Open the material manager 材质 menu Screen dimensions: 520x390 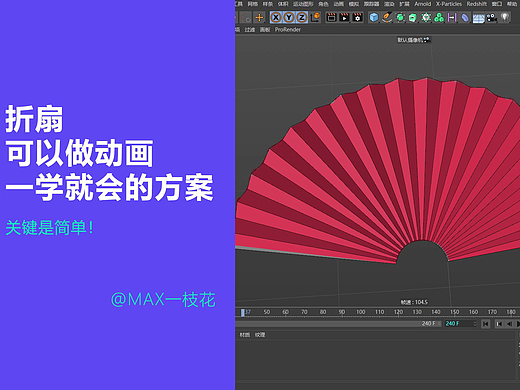click(x=245, y=335)
